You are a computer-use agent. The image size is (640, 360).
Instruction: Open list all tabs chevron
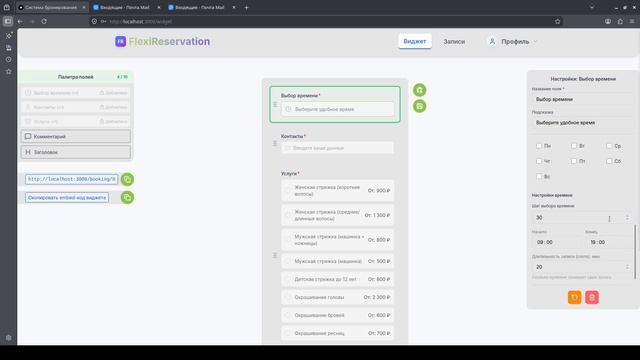592,7
